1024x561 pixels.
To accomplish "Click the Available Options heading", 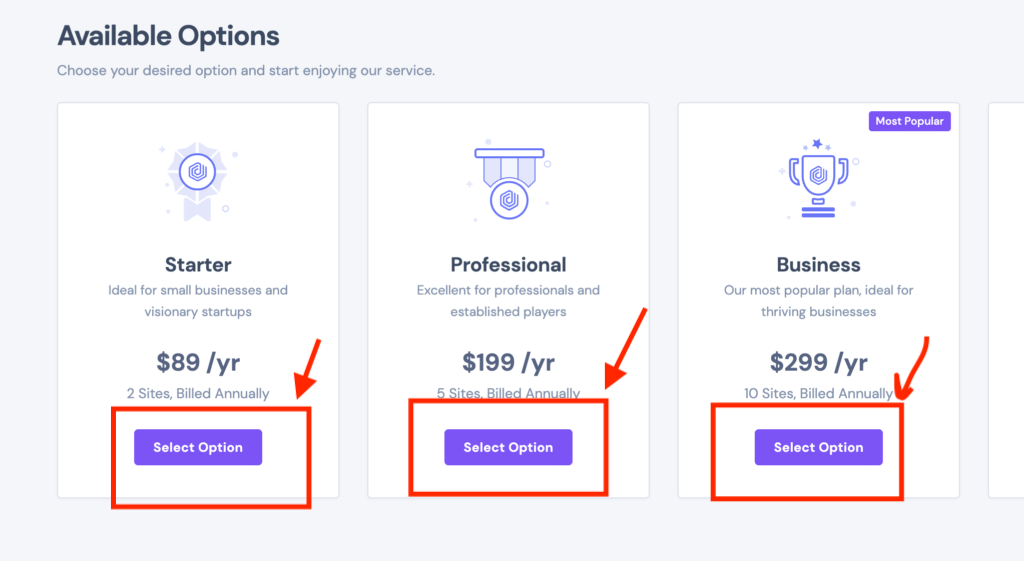I will click(168, 36).
